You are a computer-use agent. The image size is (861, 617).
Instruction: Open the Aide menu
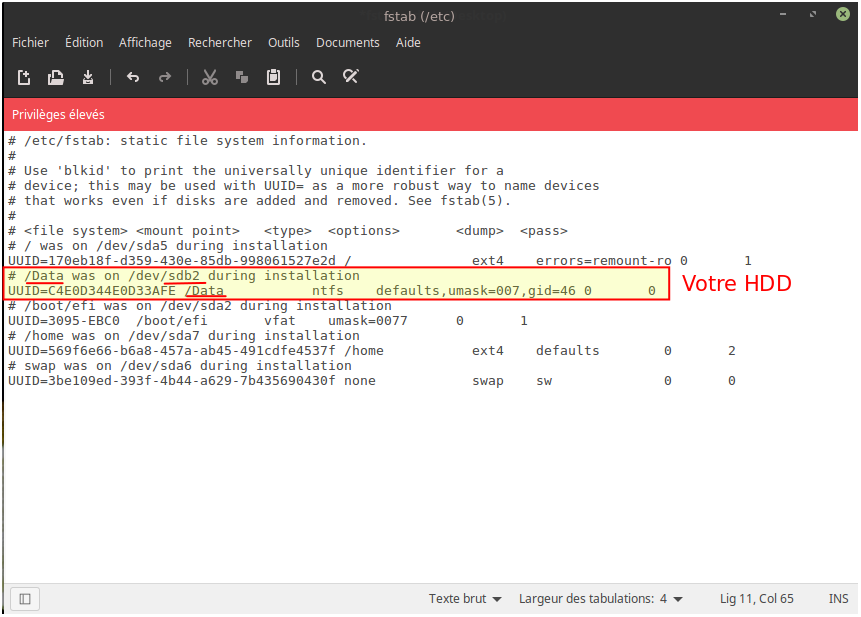(408, 43)
